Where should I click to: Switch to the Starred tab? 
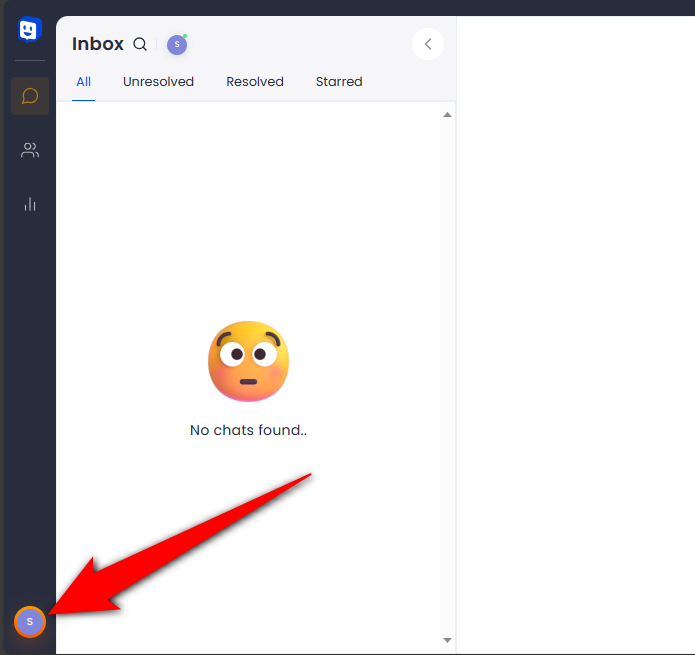339,82
